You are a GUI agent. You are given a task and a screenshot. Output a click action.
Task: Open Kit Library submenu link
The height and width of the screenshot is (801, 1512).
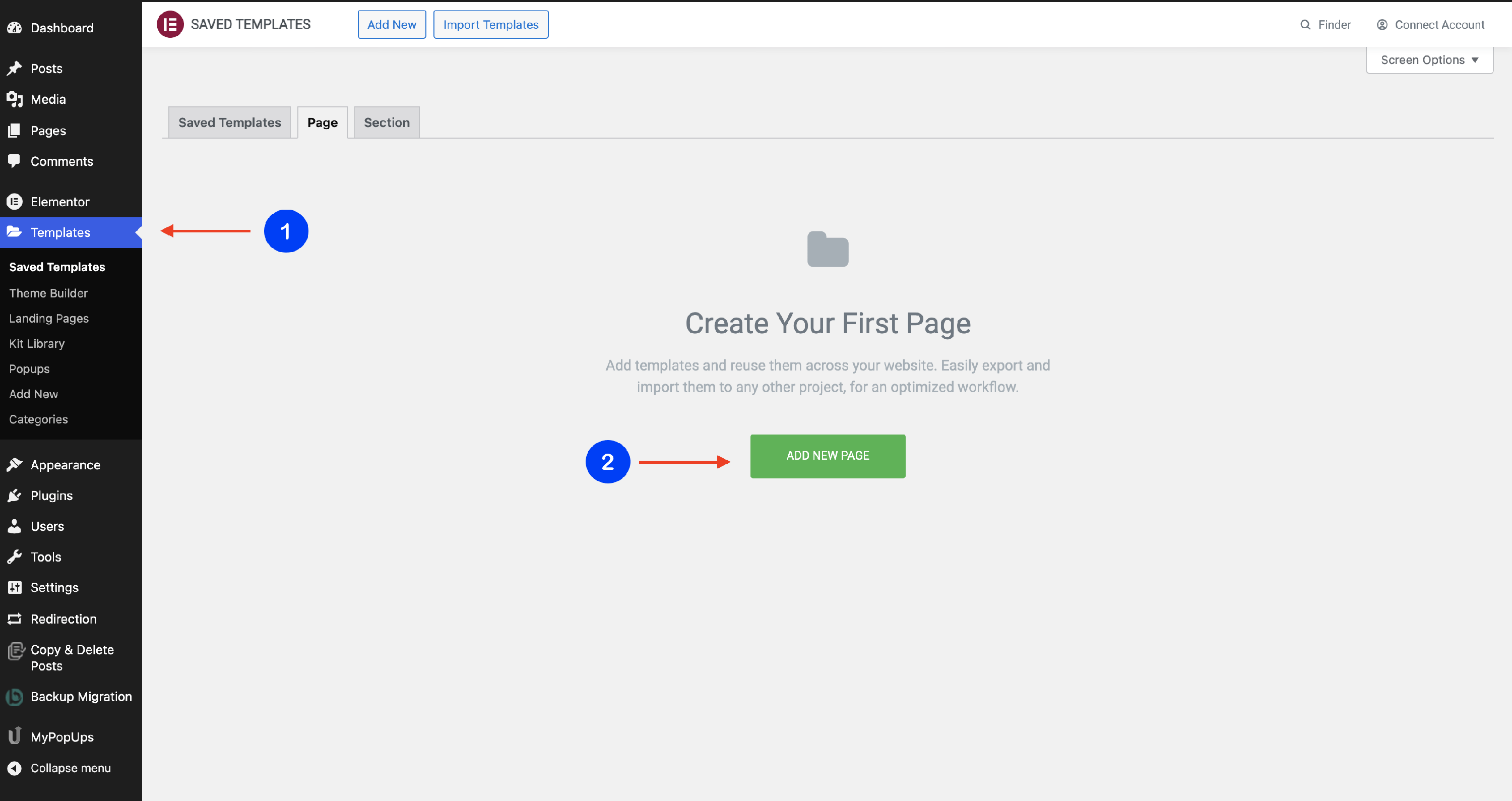click(37, 343)
